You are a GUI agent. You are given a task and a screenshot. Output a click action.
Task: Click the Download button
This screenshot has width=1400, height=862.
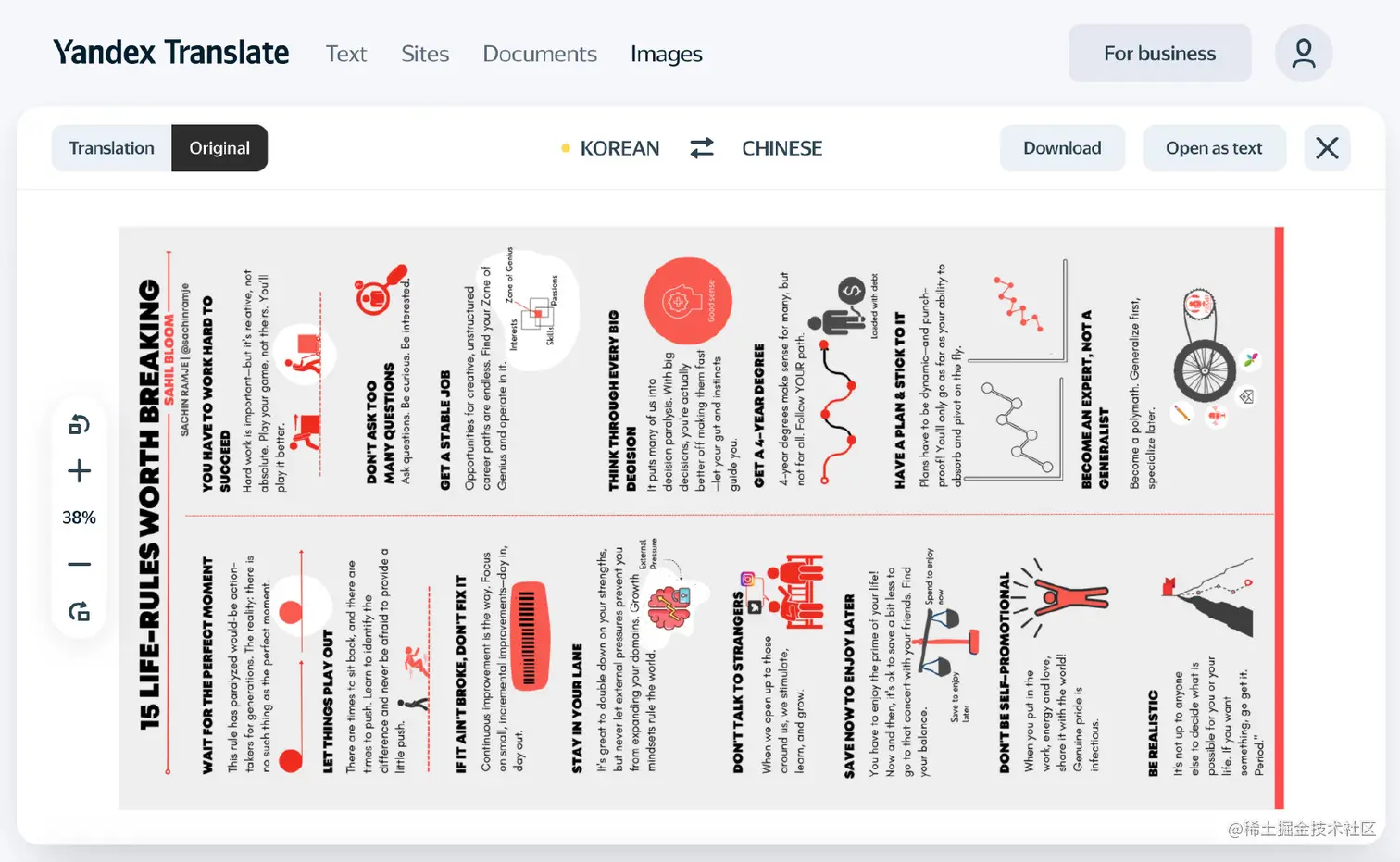point(1062,148)
